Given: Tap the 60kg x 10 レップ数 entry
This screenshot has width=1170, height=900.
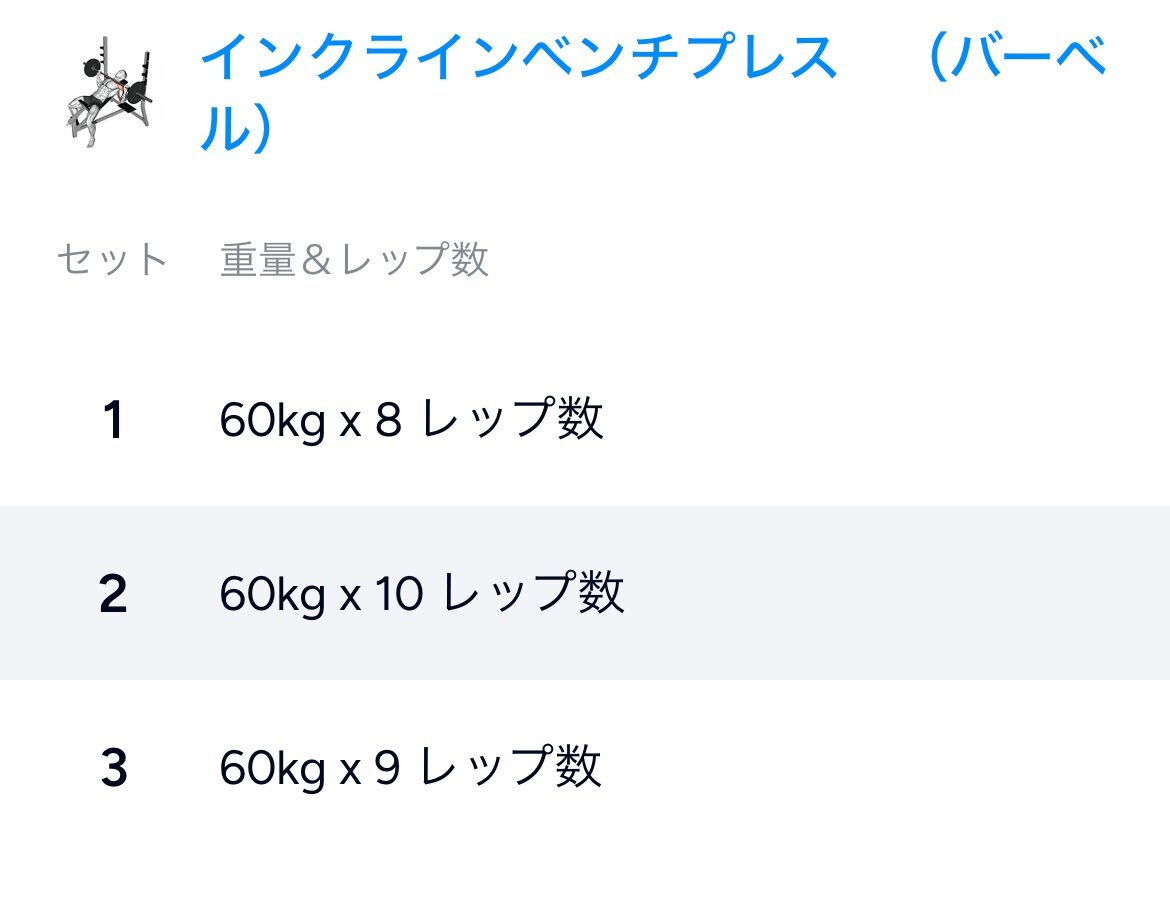Looking at the screenshot, I should click(x=421, y=594).
